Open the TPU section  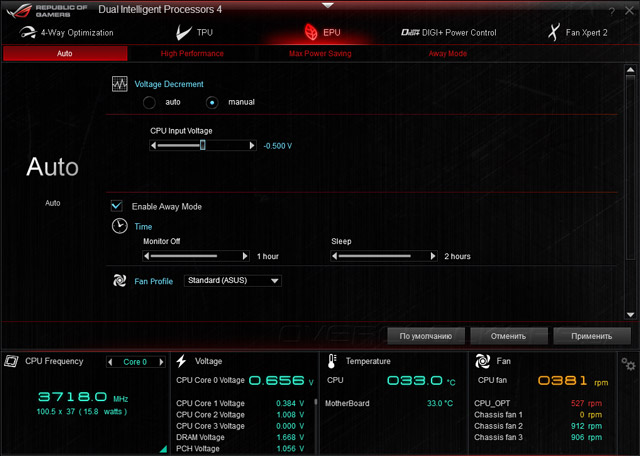point(195,33)
